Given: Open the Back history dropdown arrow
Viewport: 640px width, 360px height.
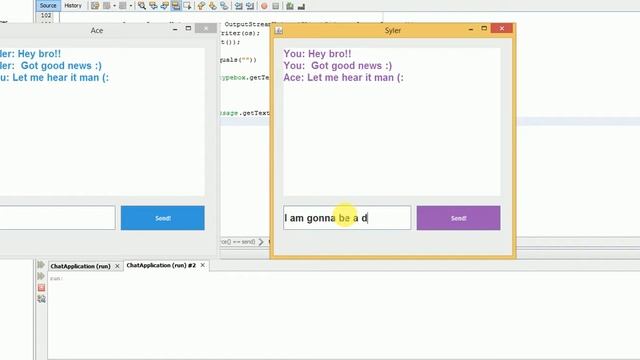Looking at the screenshot, I should click(114, 6).
